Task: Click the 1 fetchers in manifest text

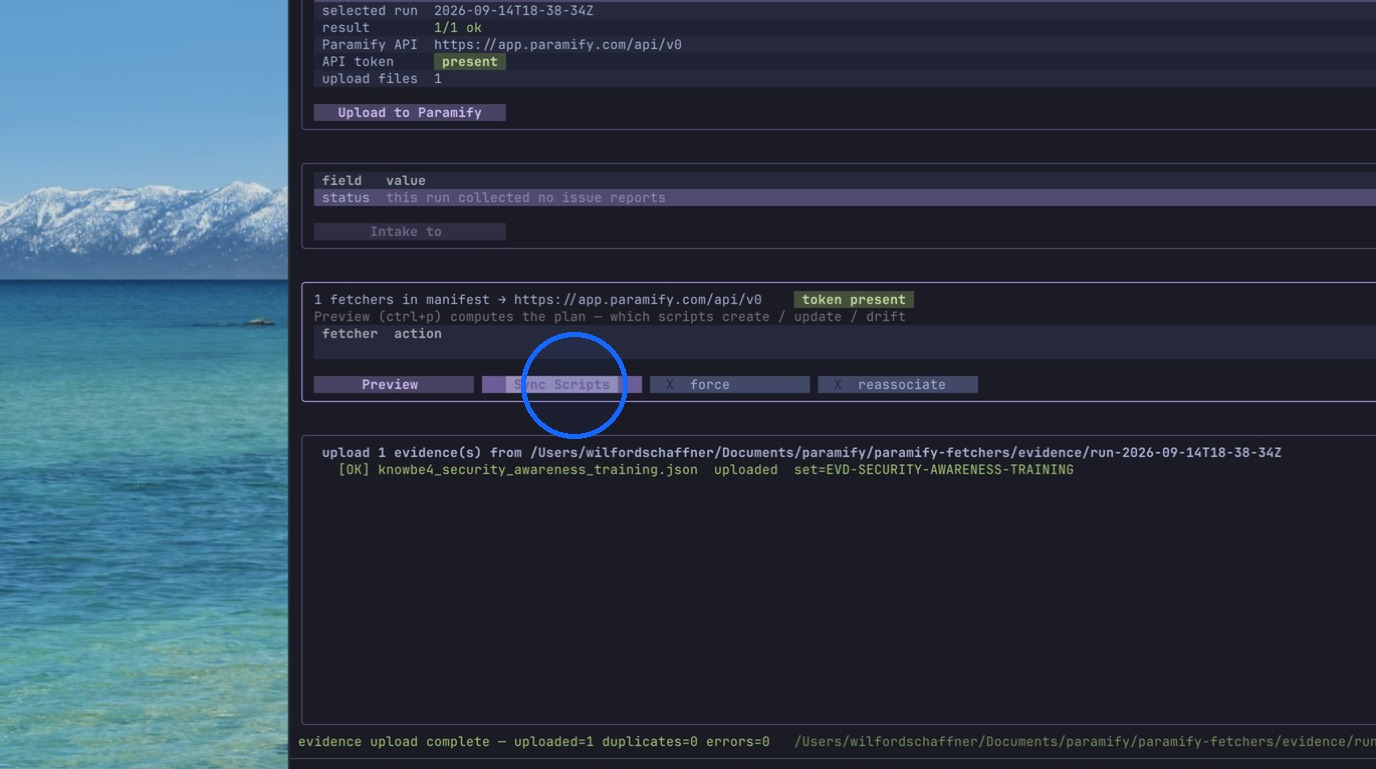Action: click(x=402, y=300)
